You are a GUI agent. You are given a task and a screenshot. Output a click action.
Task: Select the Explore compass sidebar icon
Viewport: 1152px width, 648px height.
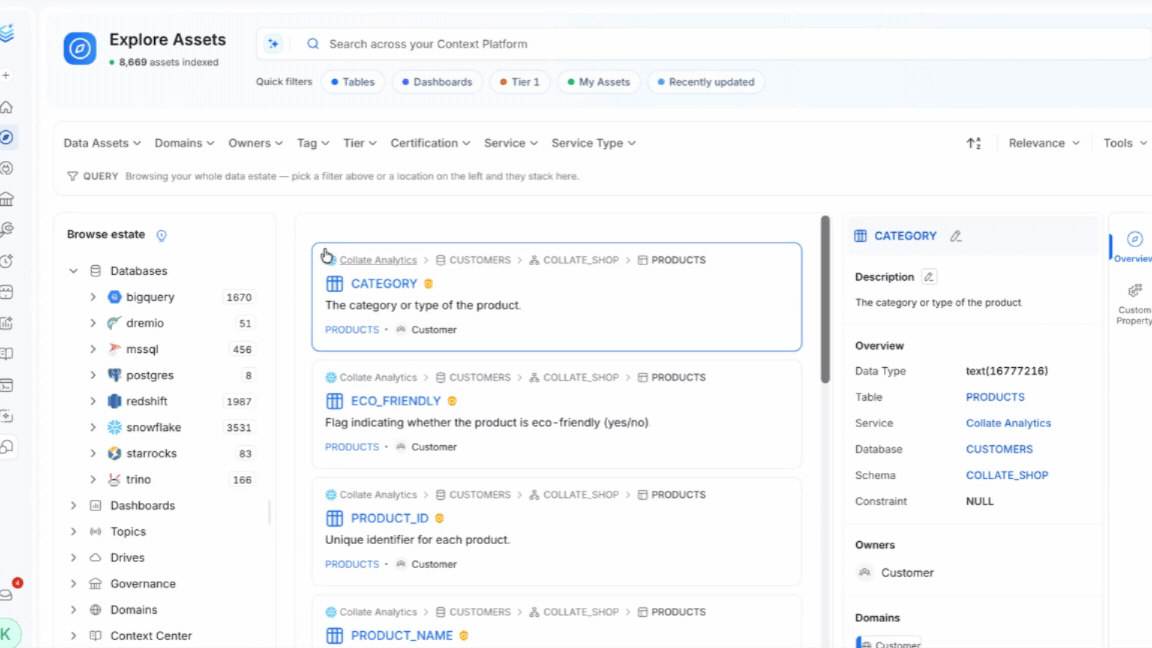[x=7, y=137]
